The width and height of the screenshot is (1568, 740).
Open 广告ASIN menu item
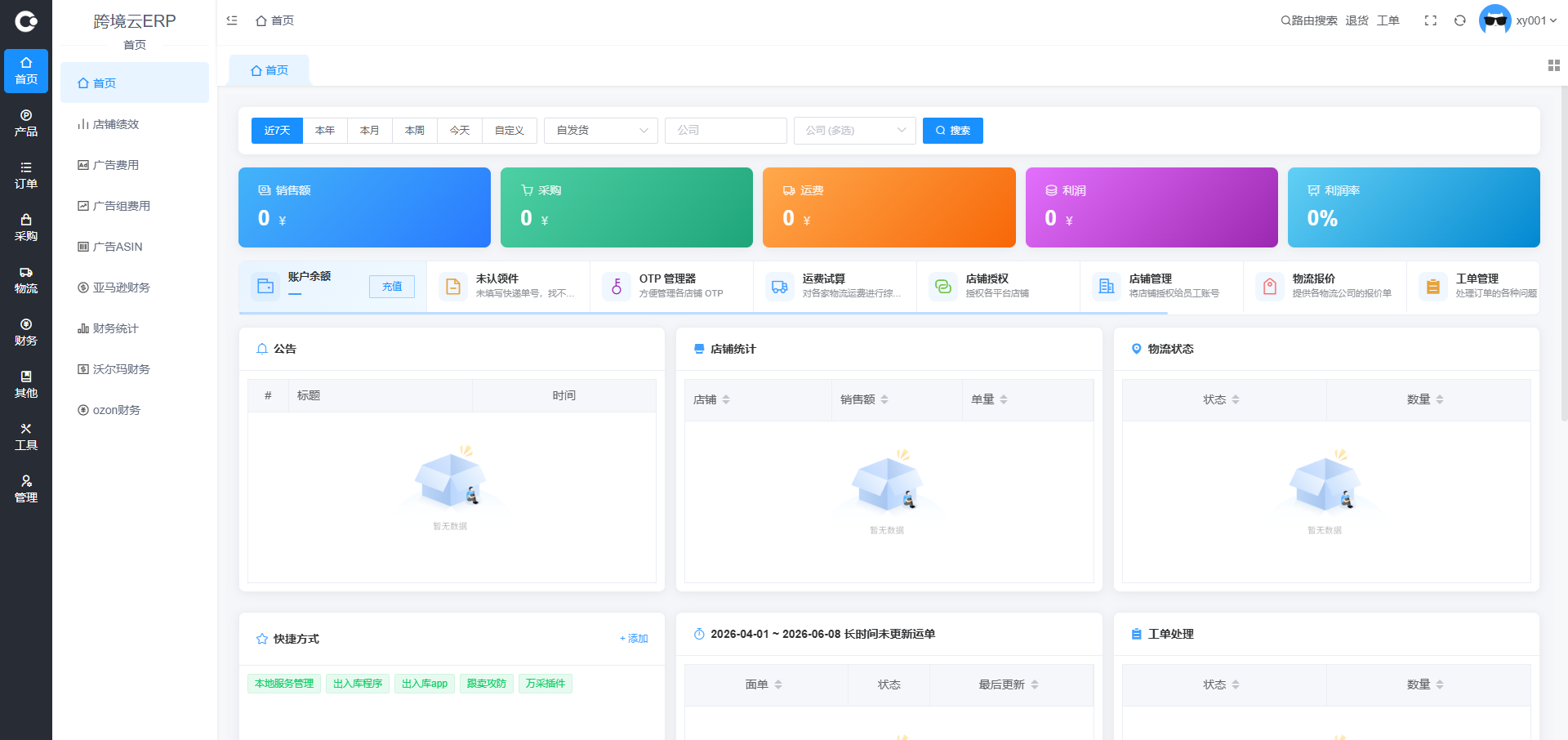point(135,247)
